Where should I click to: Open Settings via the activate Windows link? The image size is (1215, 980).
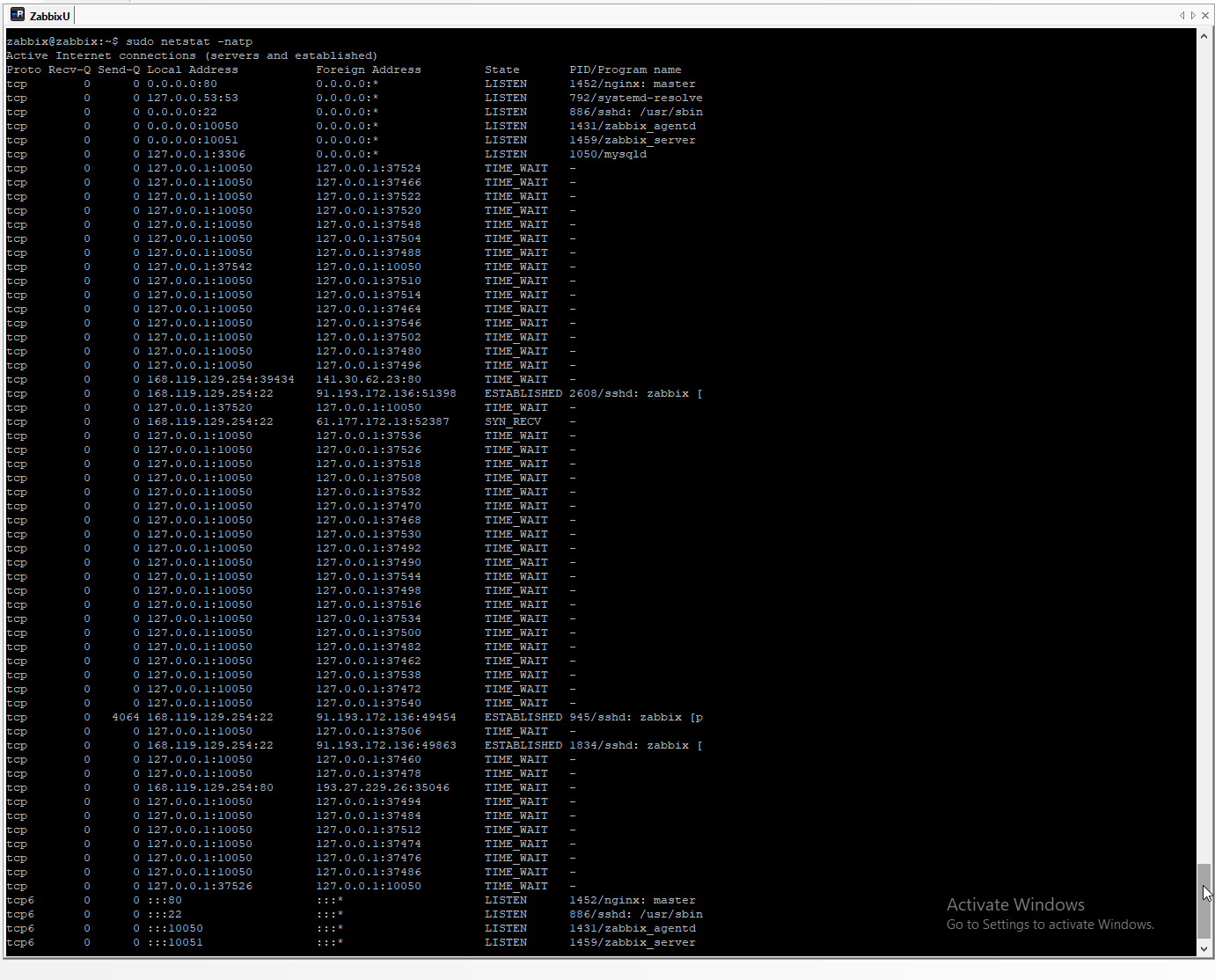point(1050,924)
